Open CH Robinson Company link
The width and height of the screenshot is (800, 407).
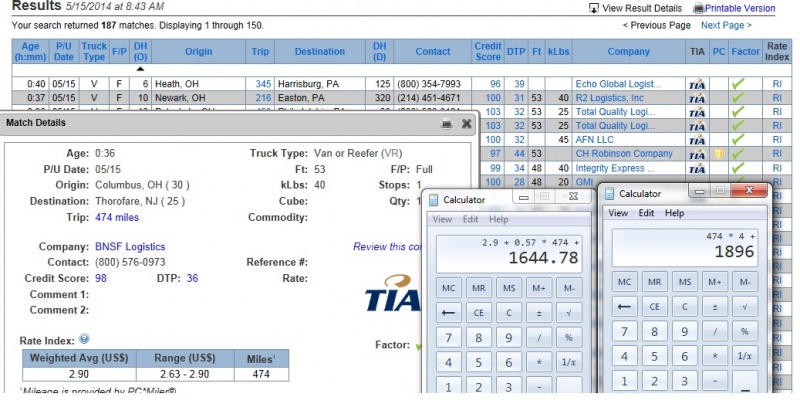tap(624, 154)
